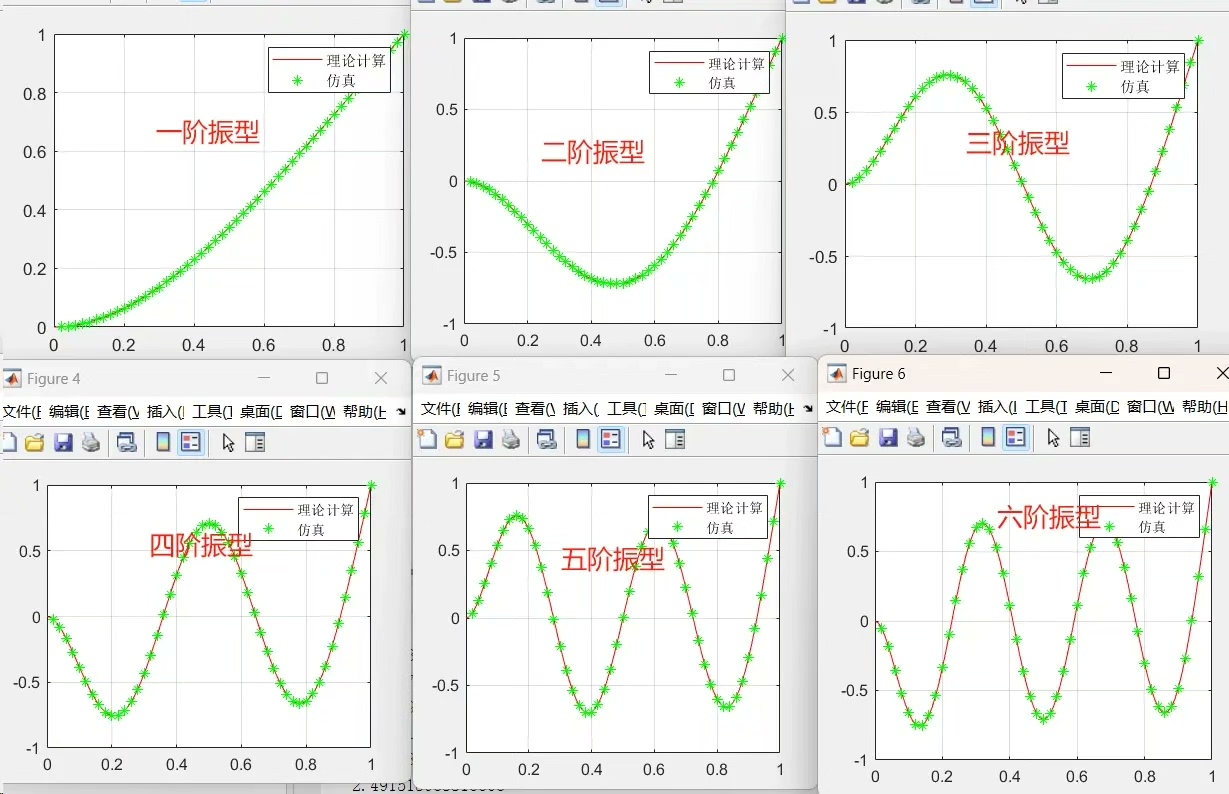Select 五阶振型 annotation in Figure 5
The image size is (1229, 794).
[x=613, y=559]
